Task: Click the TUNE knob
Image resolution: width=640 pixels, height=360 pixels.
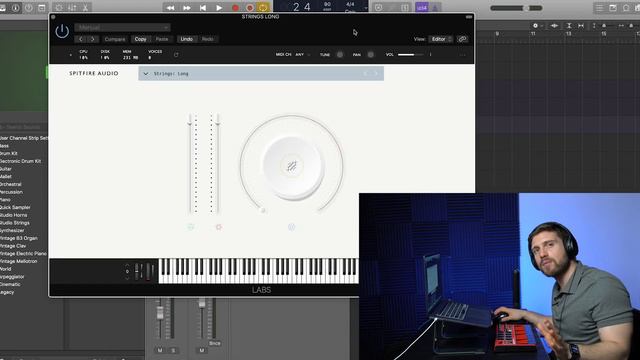Action: coord(340,54)
